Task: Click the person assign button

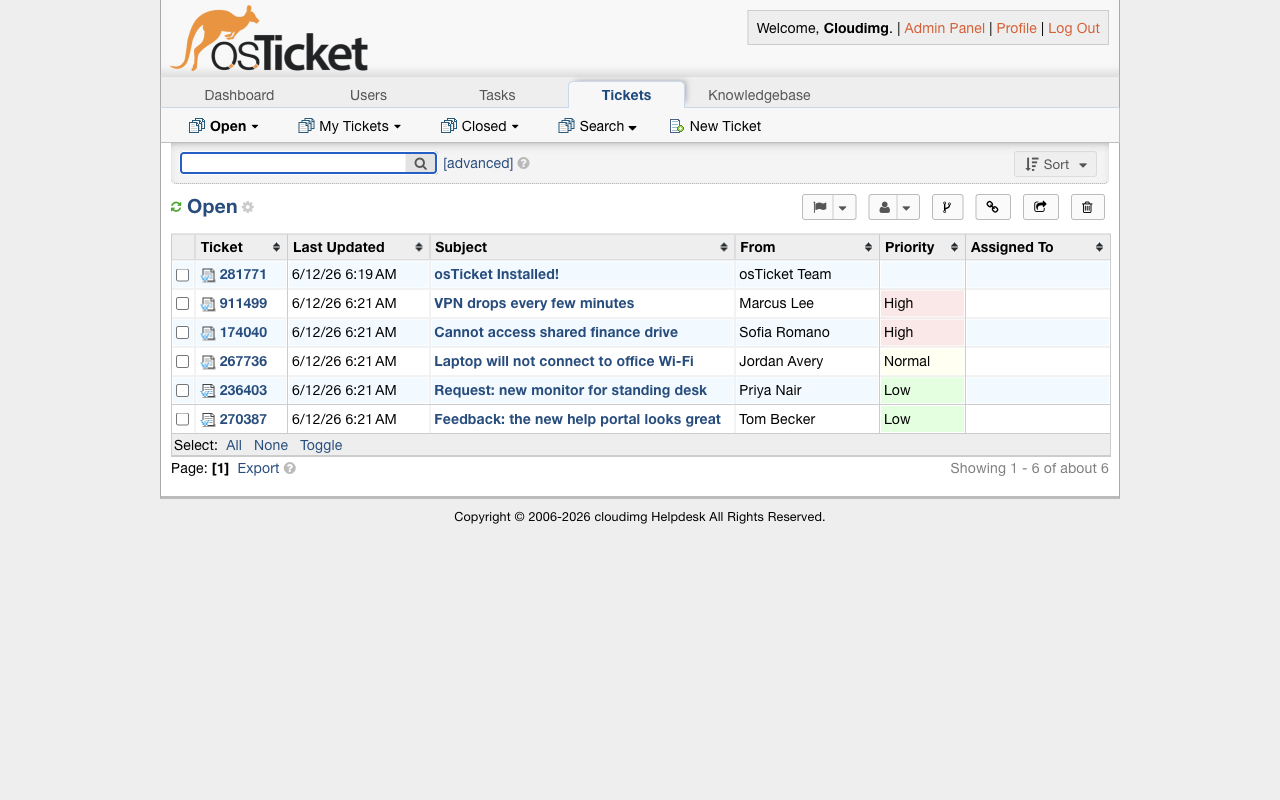Action: click(884, 207)
